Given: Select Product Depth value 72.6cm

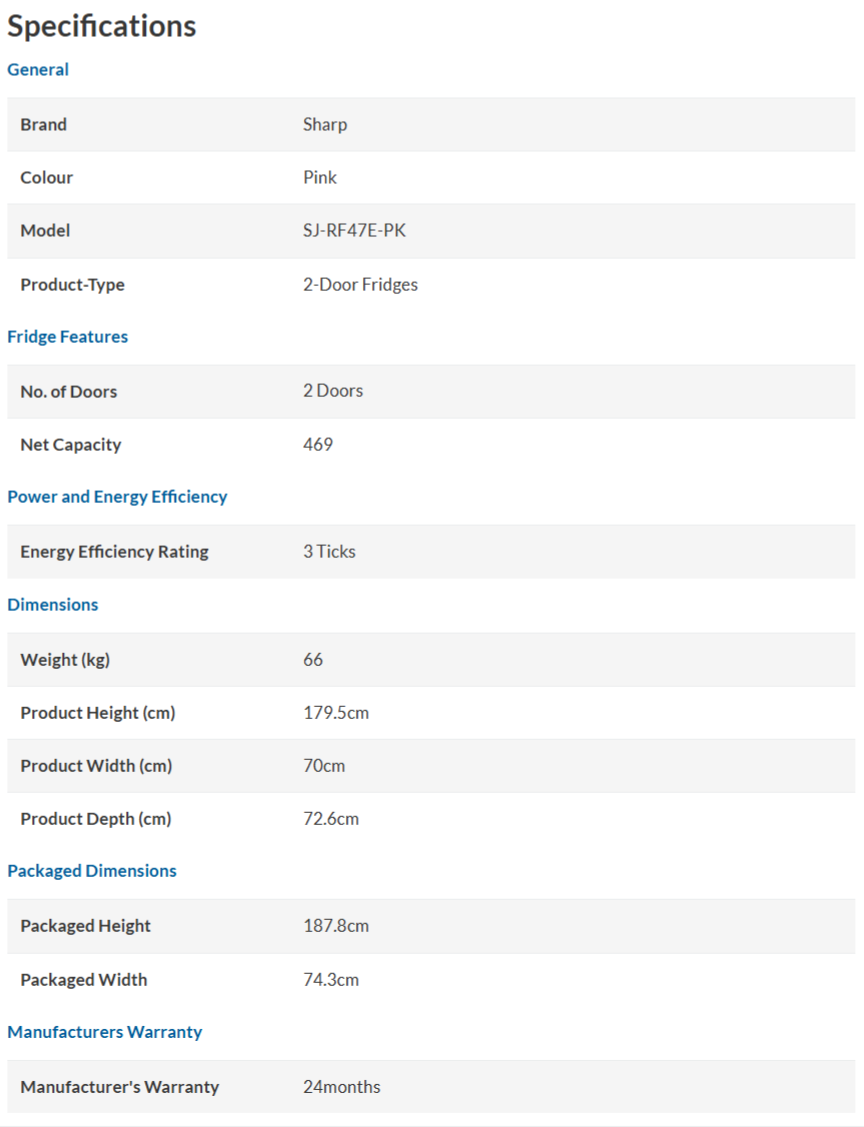Looking at the screenshot, I should click(331, 819).
